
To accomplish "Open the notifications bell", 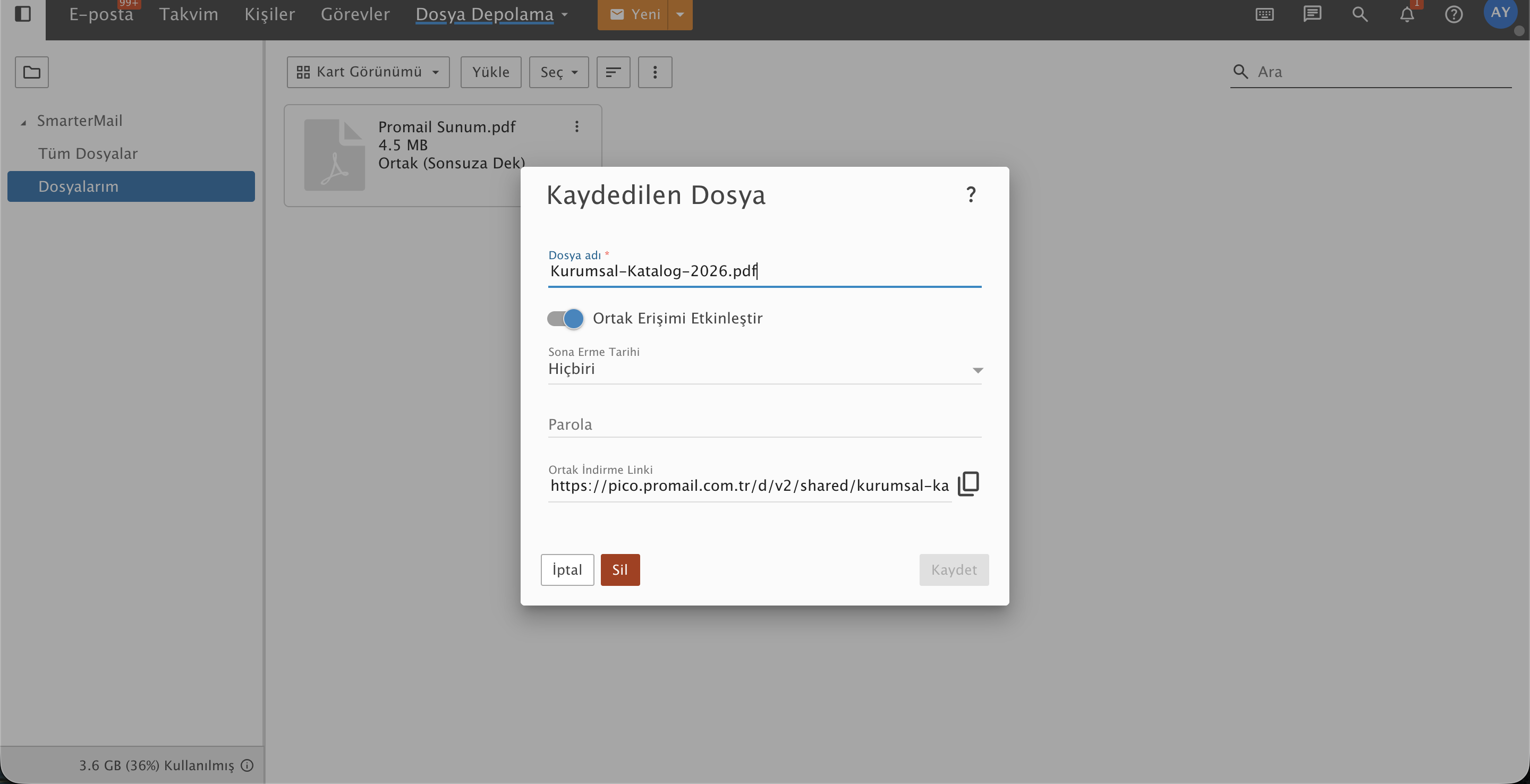I will 1407,14.
